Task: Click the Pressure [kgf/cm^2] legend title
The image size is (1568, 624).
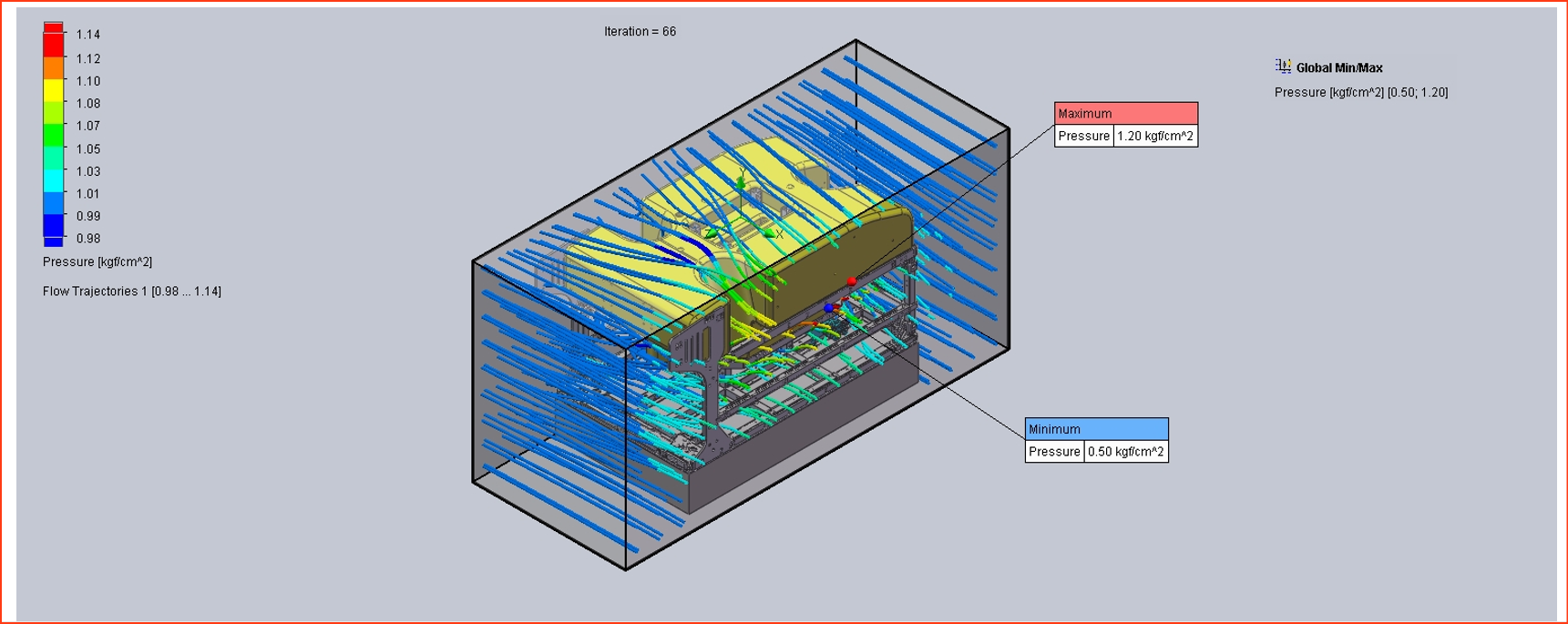Action: point(97,261)
